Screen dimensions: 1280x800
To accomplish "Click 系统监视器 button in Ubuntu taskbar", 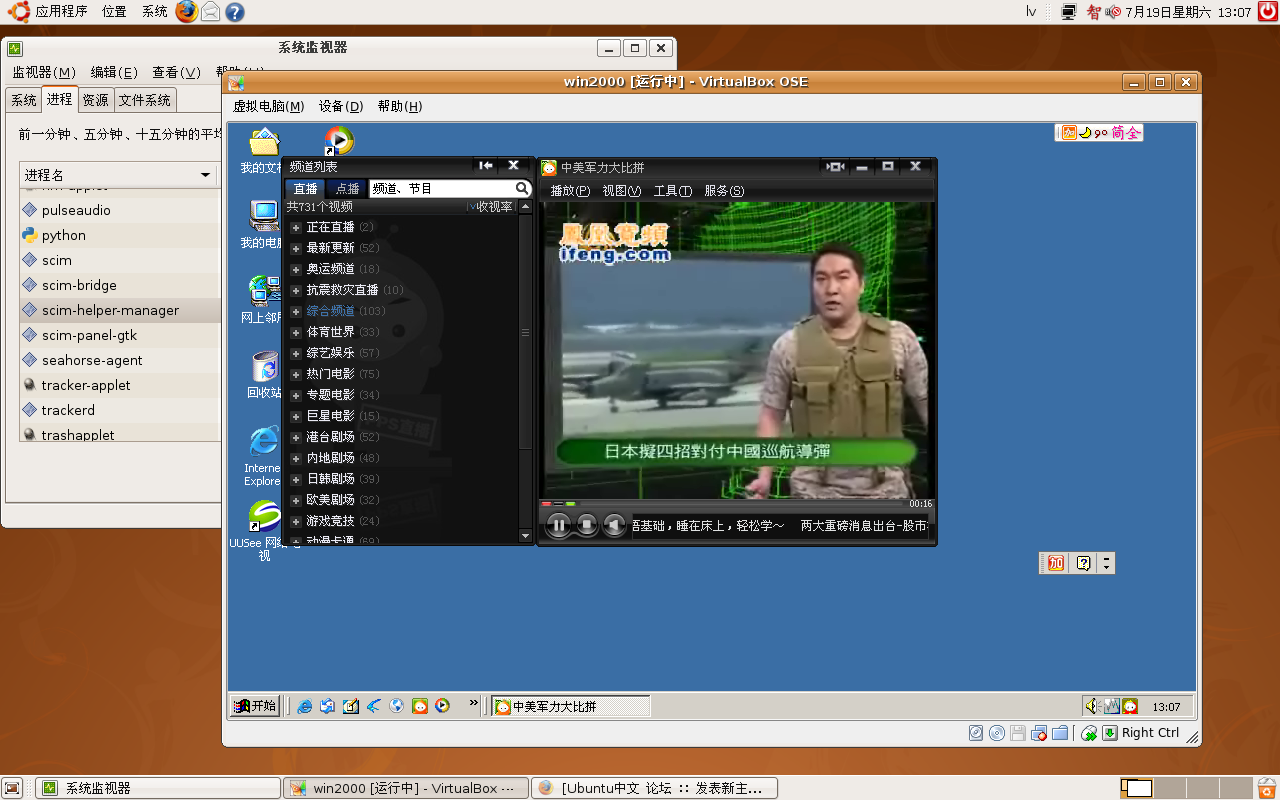I will 158,788.
